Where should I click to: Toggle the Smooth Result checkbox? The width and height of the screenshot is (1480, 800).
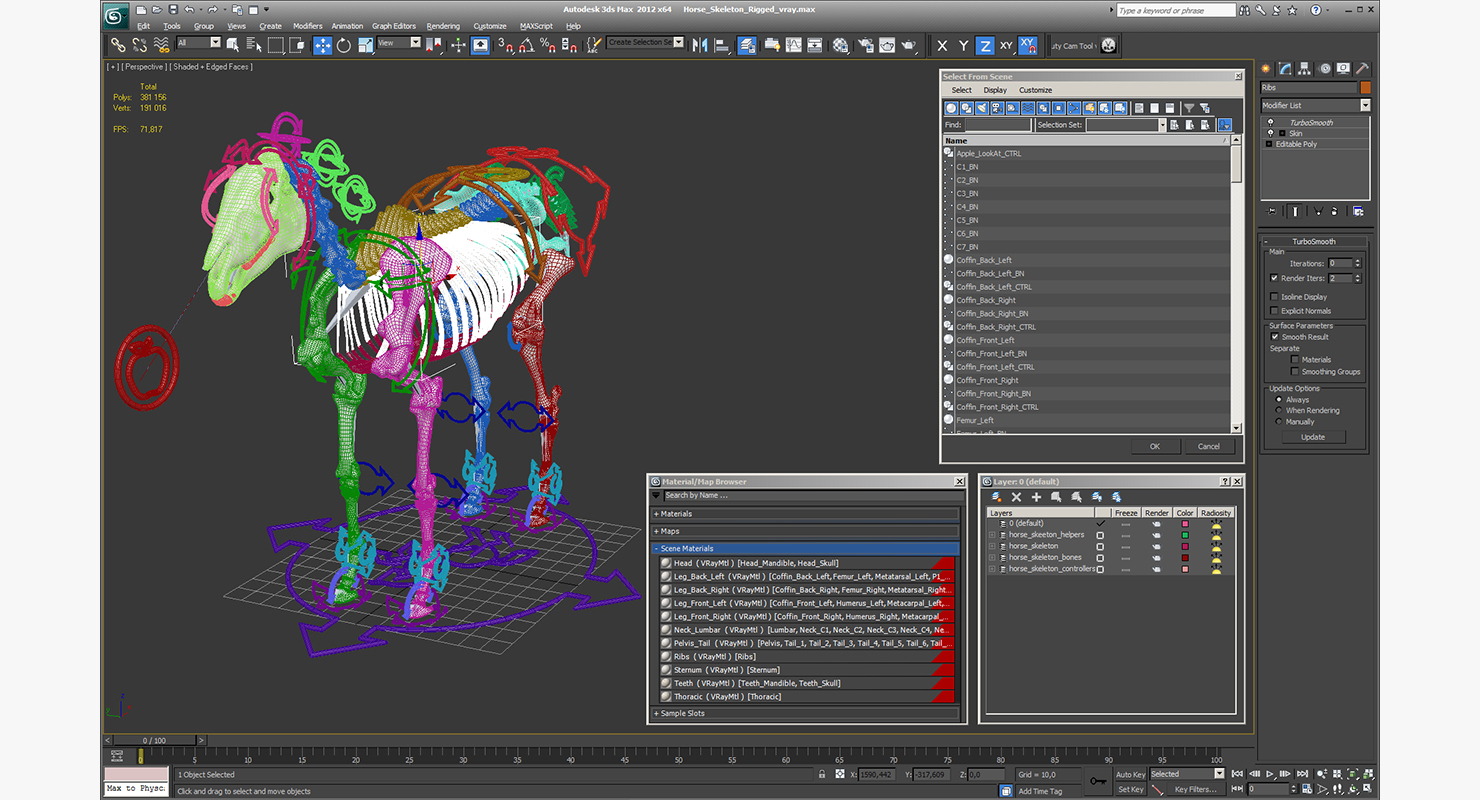click(1274, 337)
